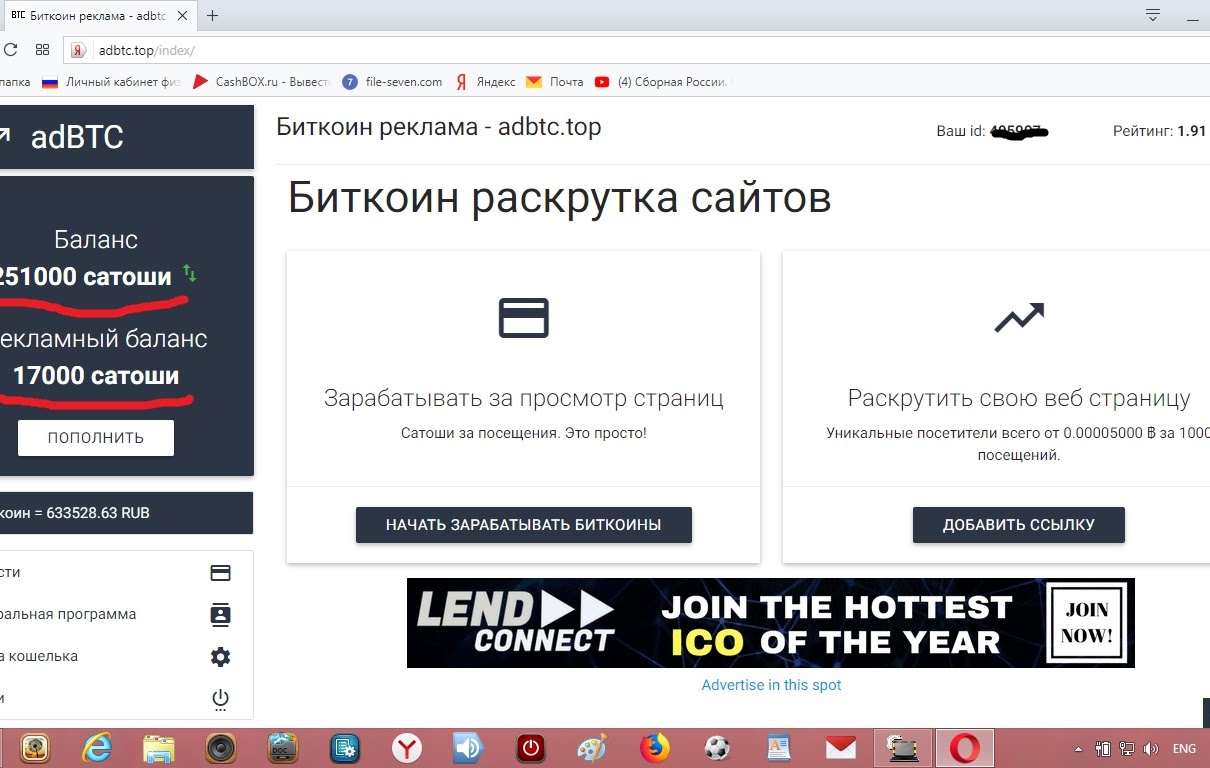This screenshot has width=1210, height=768.
Task: Click the 251000 сатоши balance value
Action: pyautogui.click(x=85, y=276)
